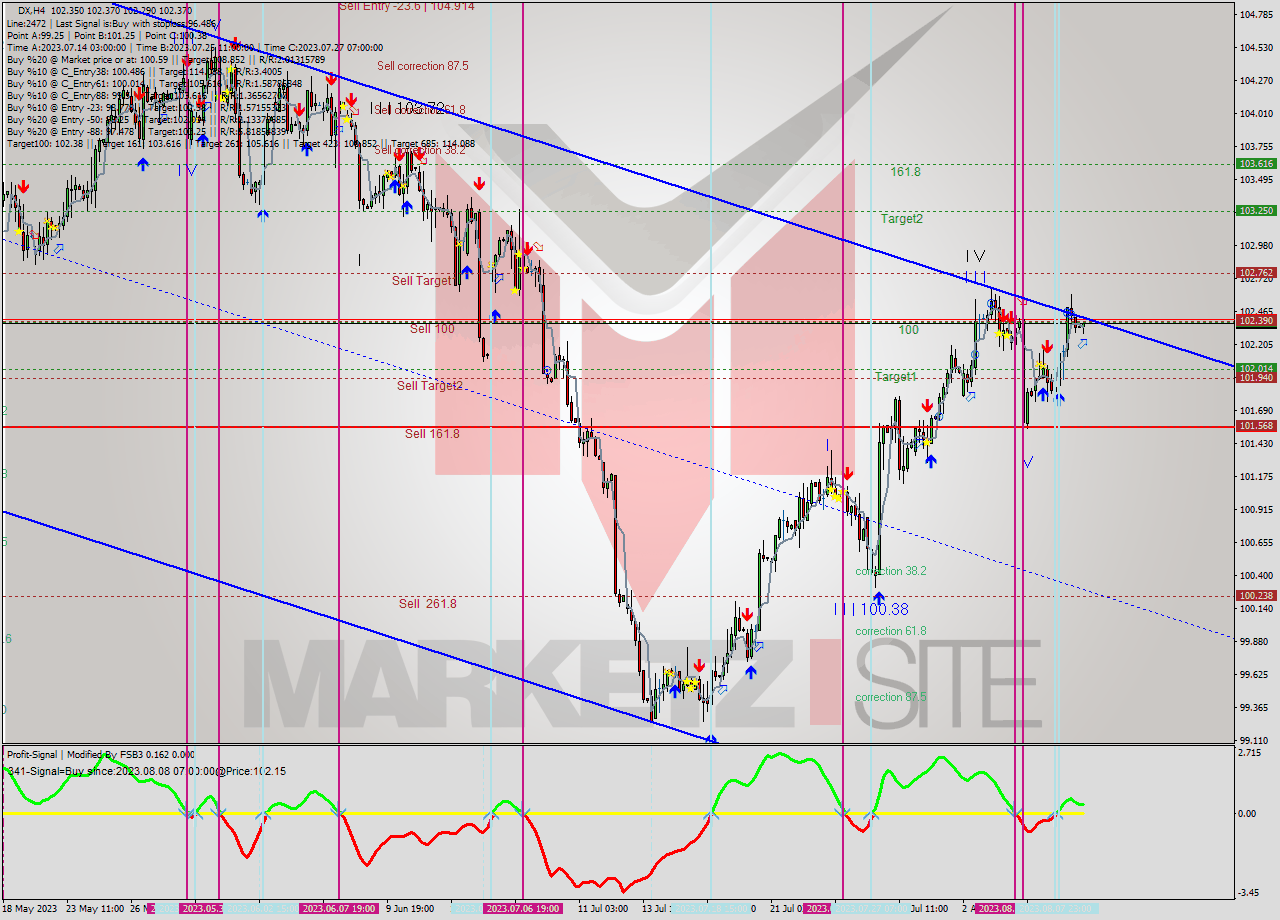1280x920 pixels.
Task: Click the '18 May 2023' time axis label
Action: tap(31, 908)
